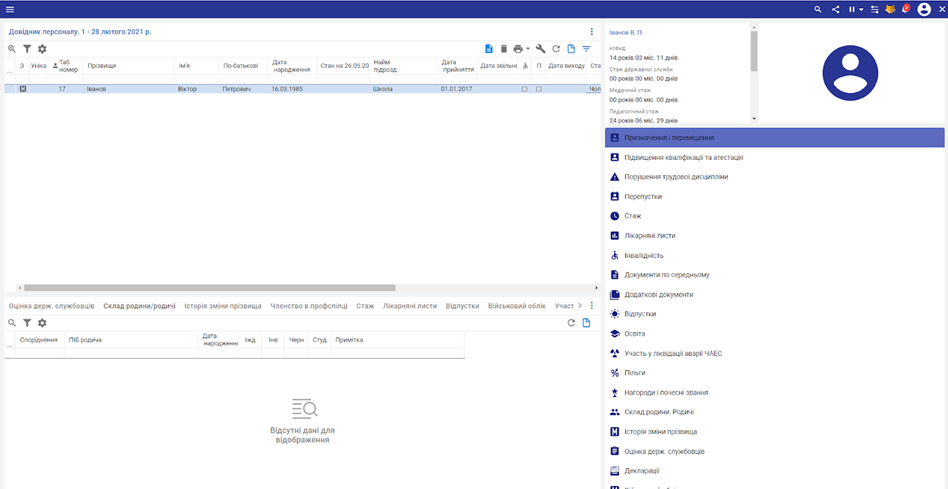Open 'Лікарняні листи' in the right sidebar
This screenshot has height=489, width=948.
coord(649,236)
